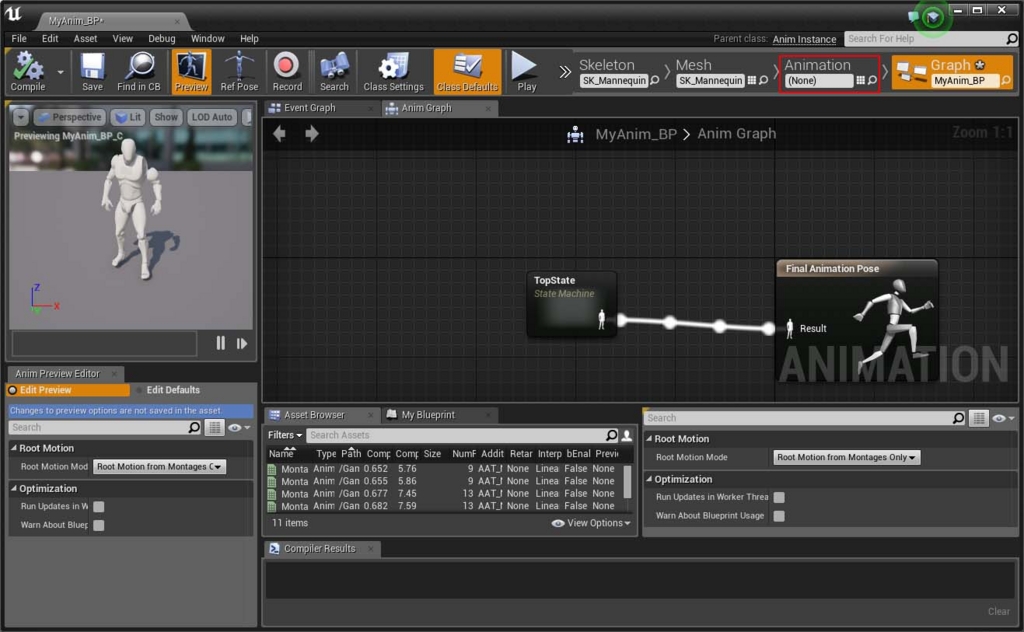Click the Compile toolbar button
The image size is (1024, 632).
tap(28, 72)
